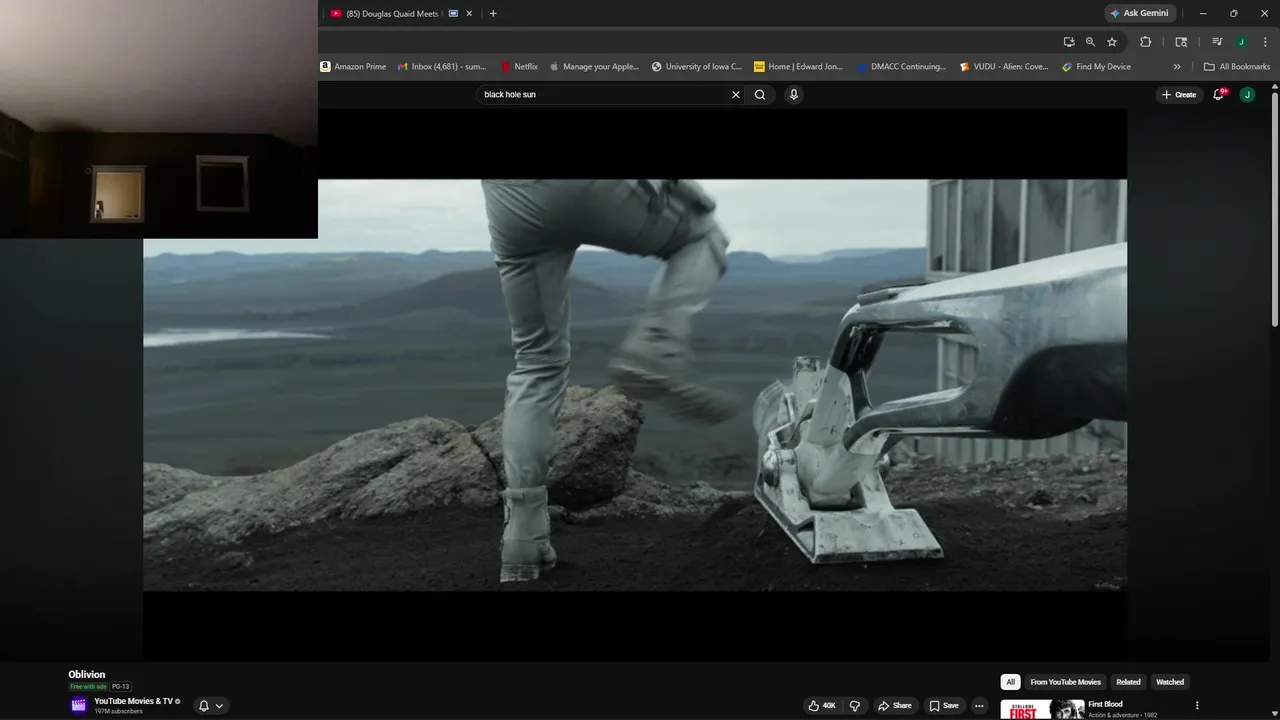The width and height of the screenshot is (1280, 720).
Task: Click the PG-13 rating badge
Action: click(121, 687)
